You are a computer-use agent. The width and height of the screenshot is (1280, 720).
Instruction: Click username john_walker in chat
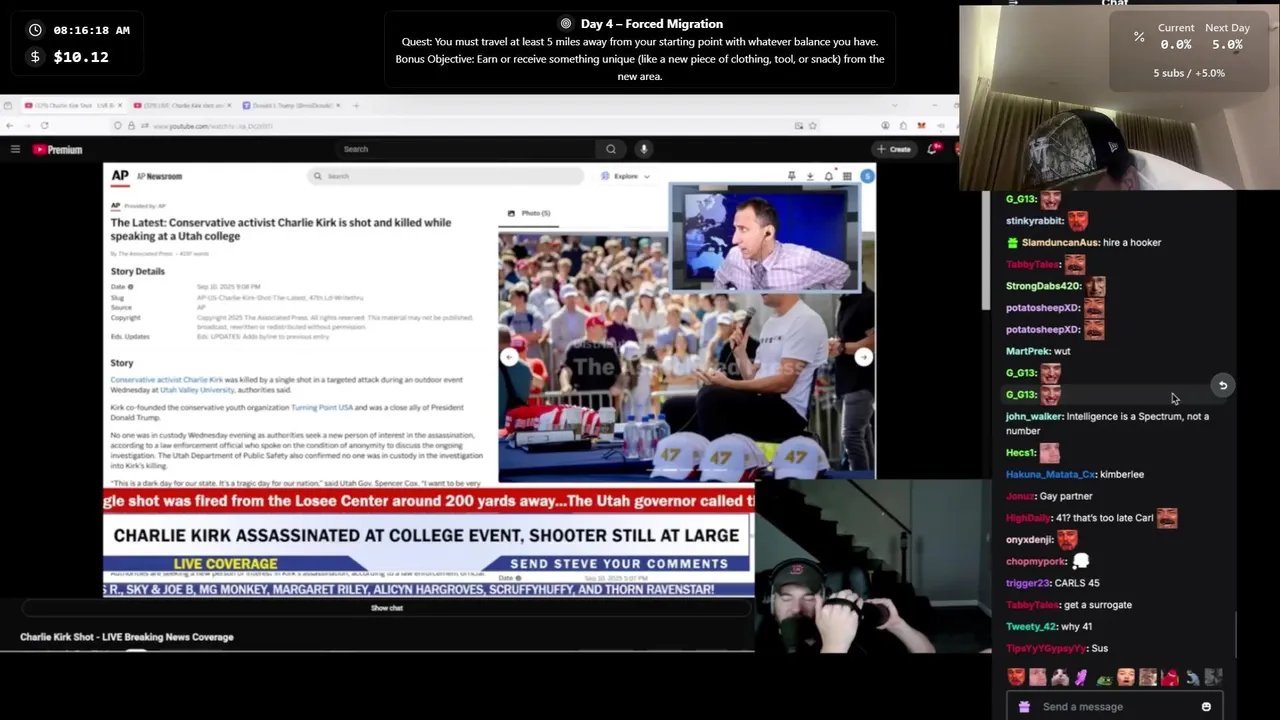pos(1034,416)
